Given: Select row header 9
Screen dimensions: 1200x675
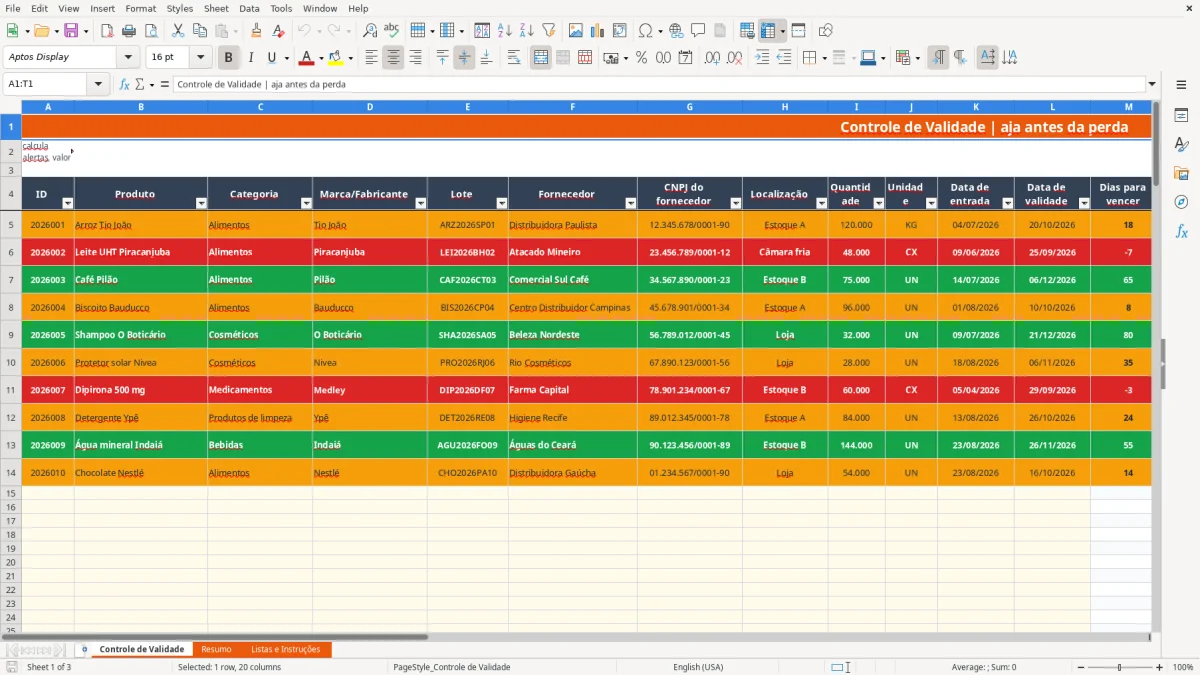Looking at the screenshot, I should coord(10,335).
